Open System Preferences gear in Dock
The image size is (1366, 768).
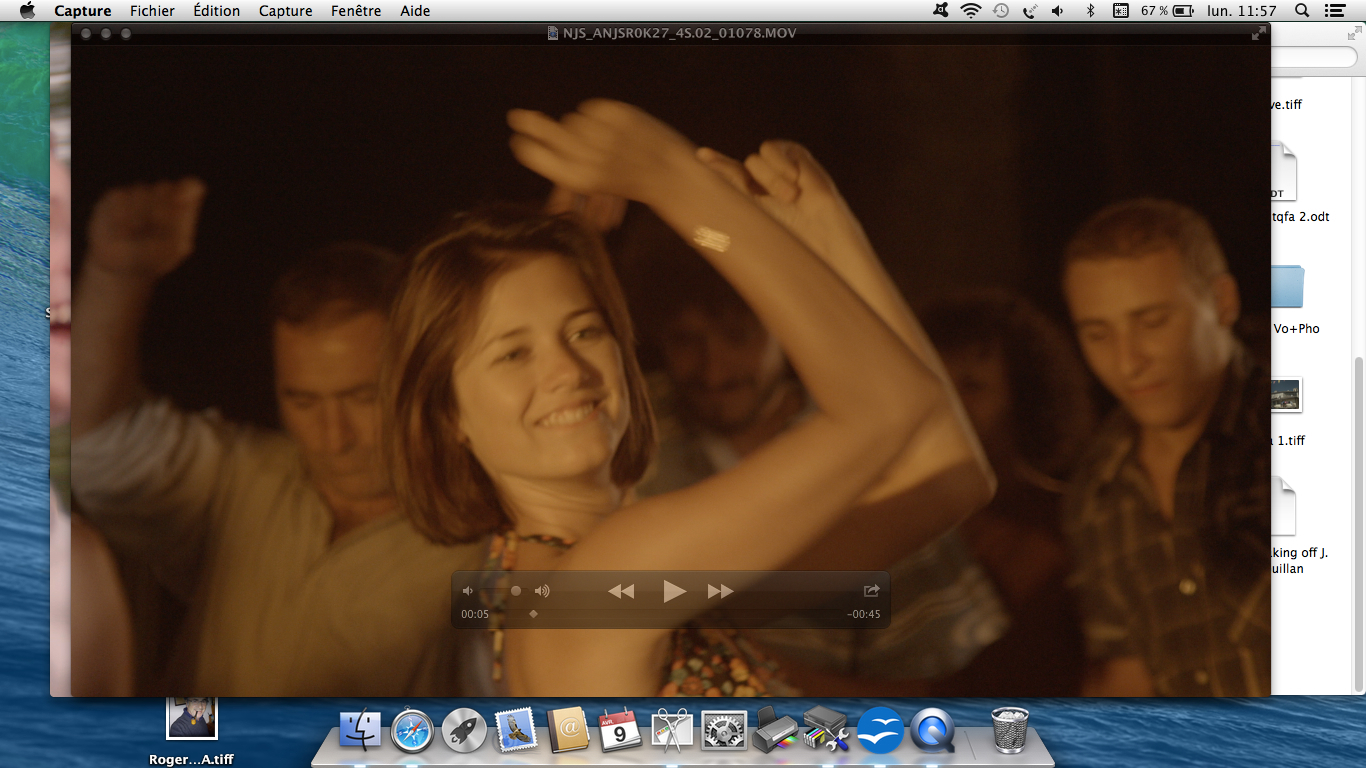coord(724,731)
